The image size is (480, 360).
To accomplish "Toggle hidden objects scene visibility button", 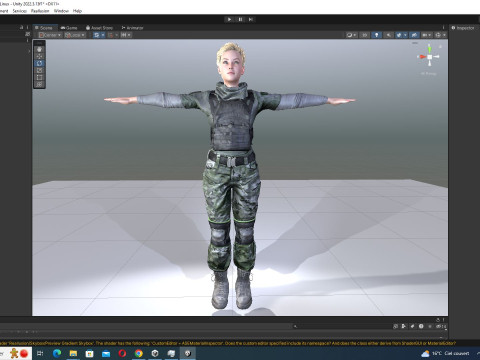I will tap(414, 35).
